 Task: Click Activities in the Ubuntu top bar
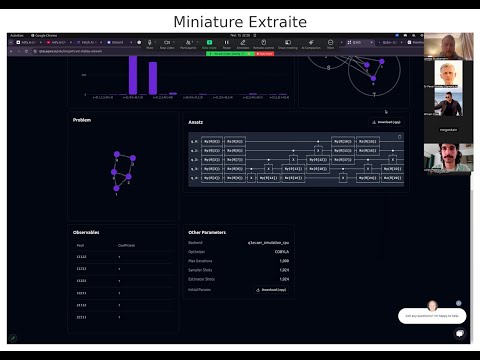point(17,35)
